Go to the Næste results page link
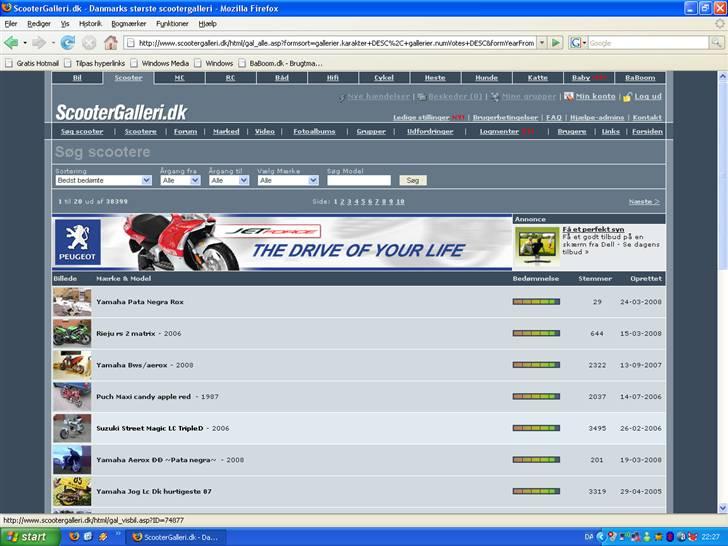 [644, 201]
